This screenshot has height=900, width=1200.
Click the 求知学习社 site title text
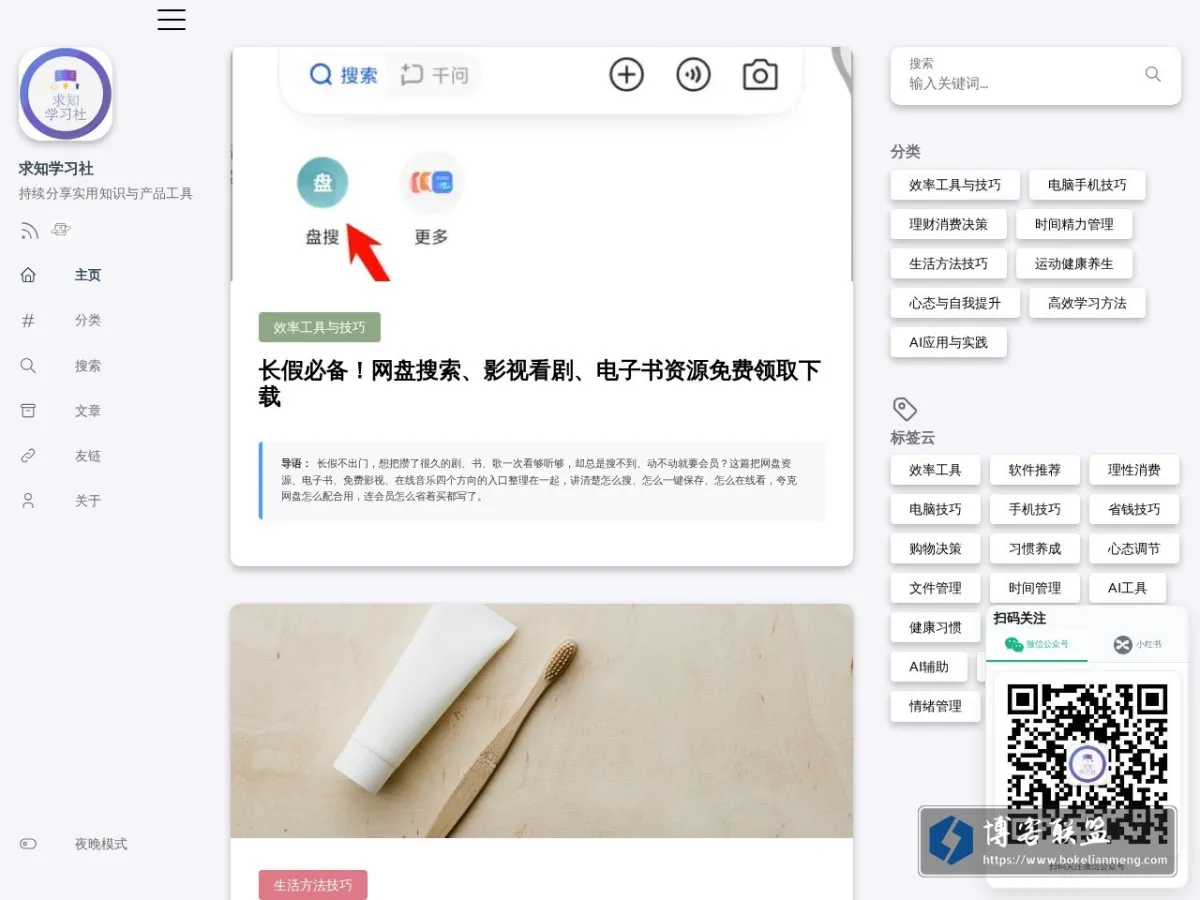click(x=56, y=169)
